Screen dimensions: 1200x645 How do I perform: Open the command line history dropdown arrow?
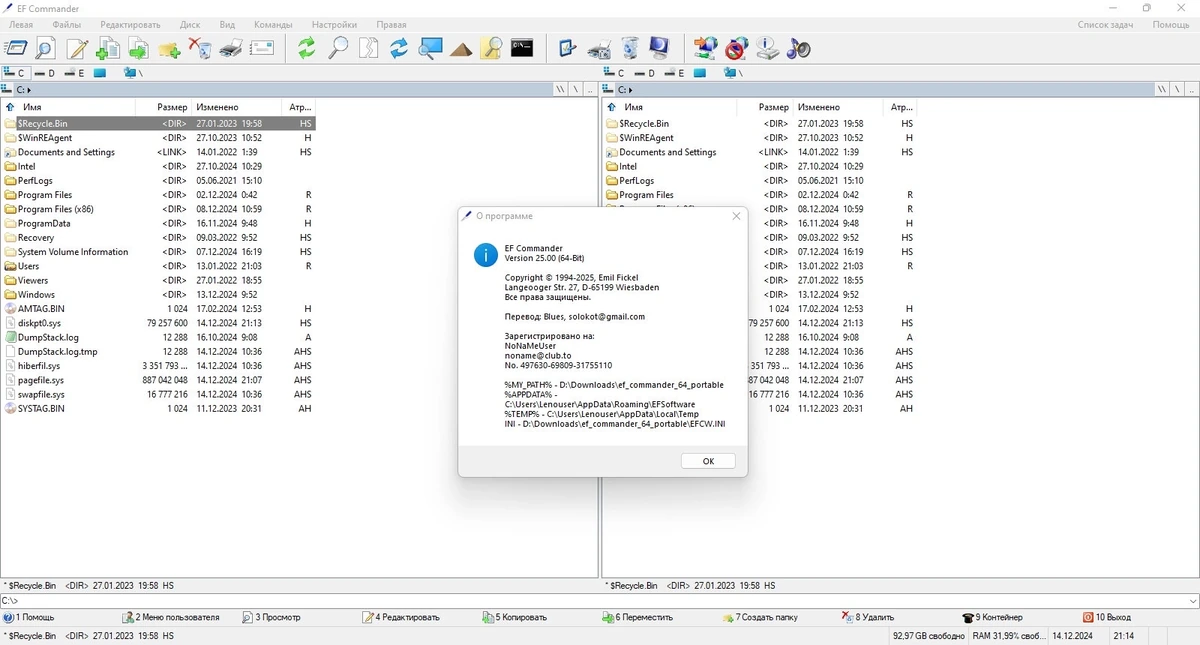pyautogui.click(x=1192, y=601)
